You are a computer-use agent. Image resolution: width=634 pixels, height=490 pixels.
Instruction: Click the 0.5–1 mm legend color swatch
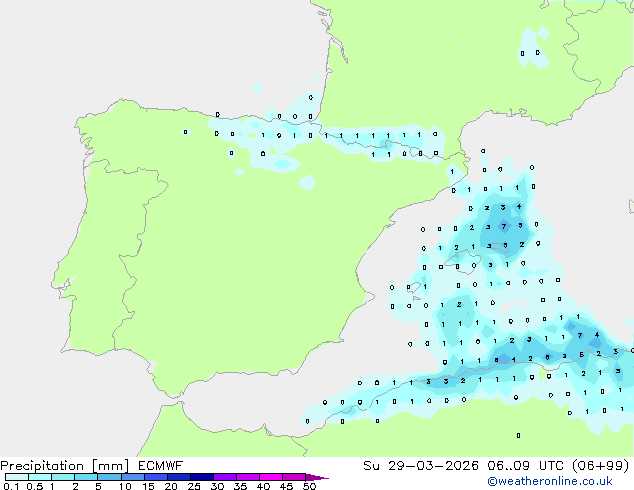40,477
